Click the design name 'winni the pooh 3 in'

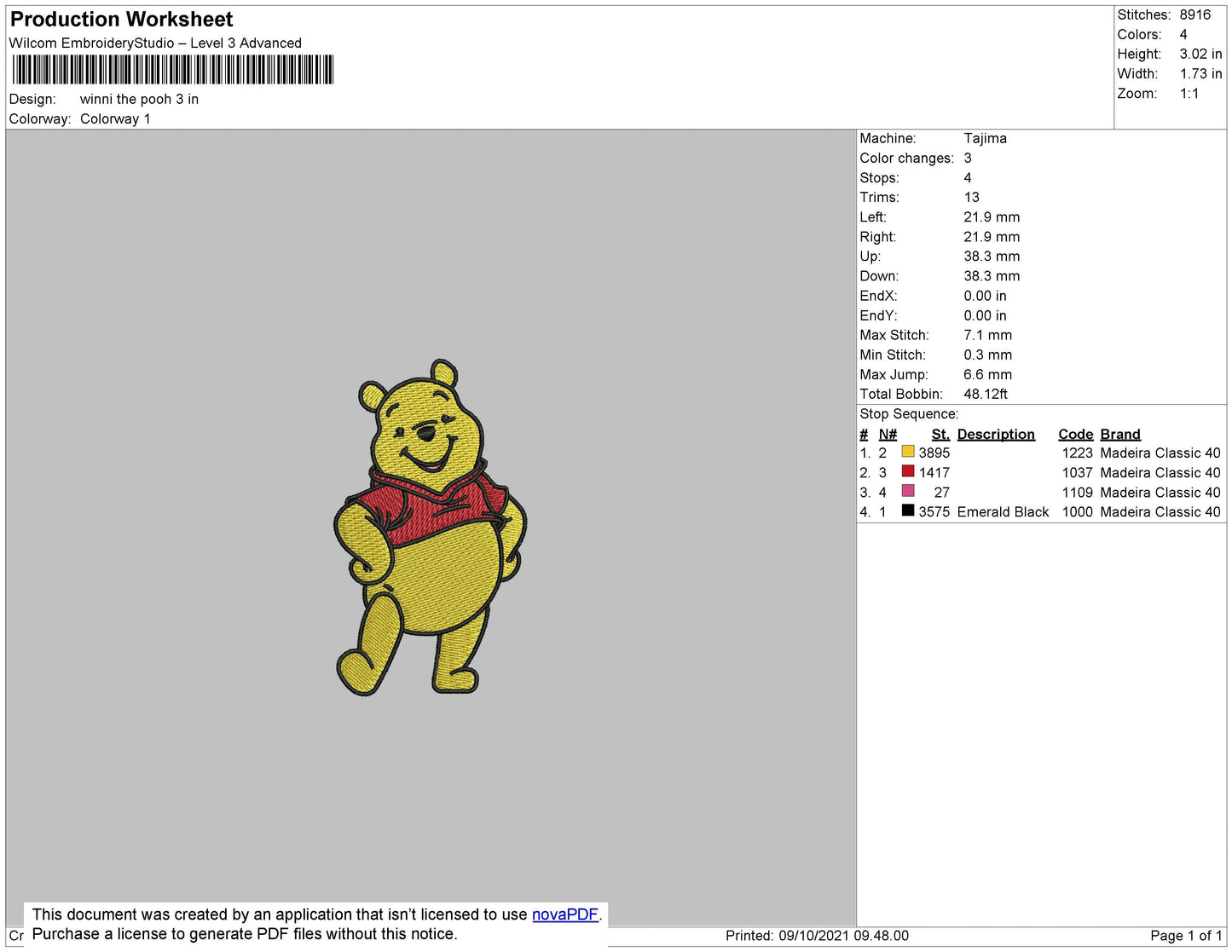click(139, 100)
